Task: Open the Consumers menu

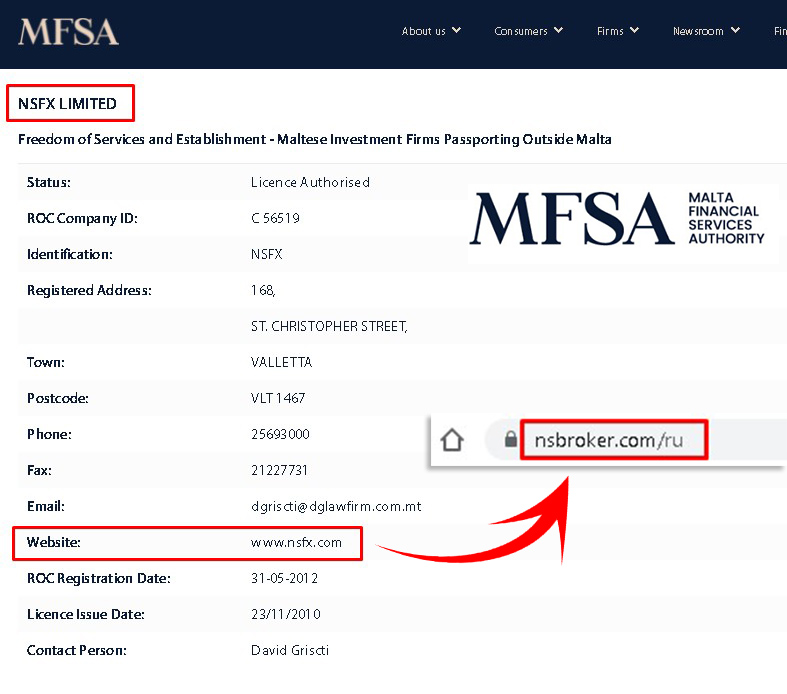Action: coord(520,31)
